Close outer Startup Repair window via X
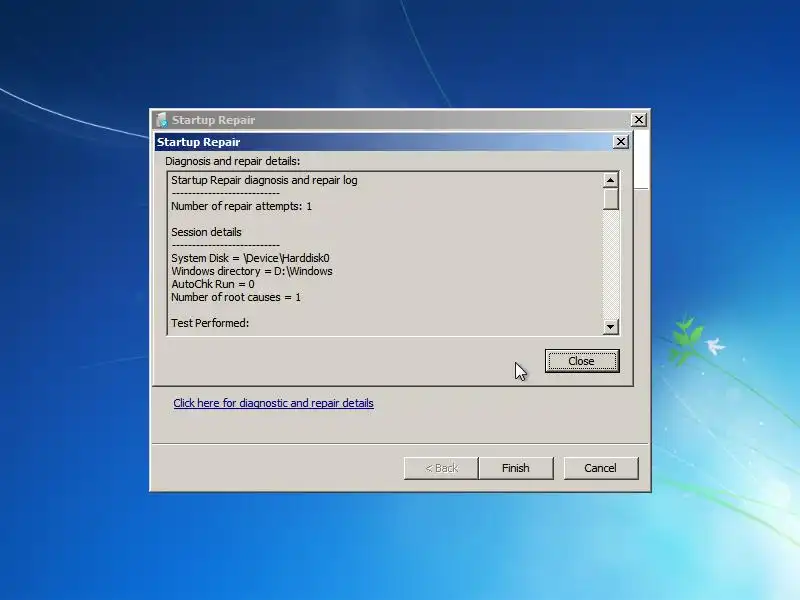The height and width of the screenshot is (600, 800). (639, 120)
